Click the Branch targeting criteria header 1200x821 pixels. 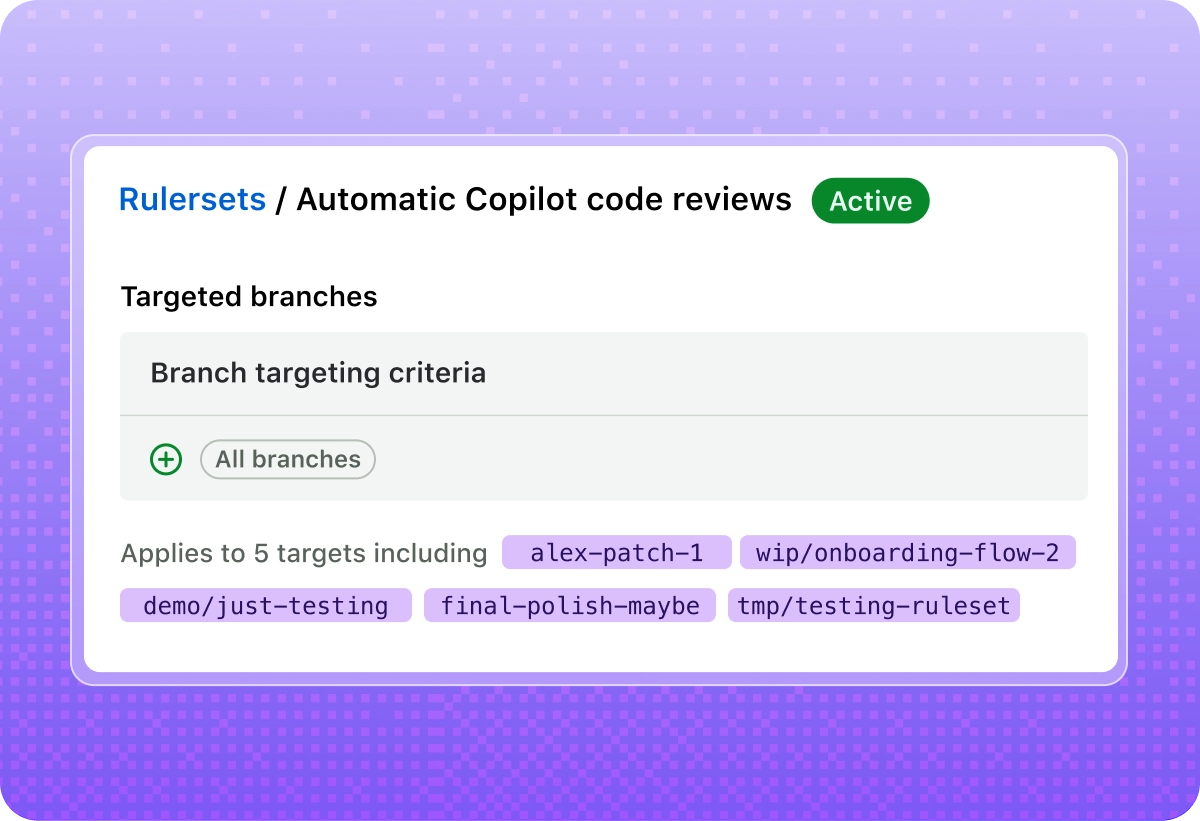tap(318, 373)
